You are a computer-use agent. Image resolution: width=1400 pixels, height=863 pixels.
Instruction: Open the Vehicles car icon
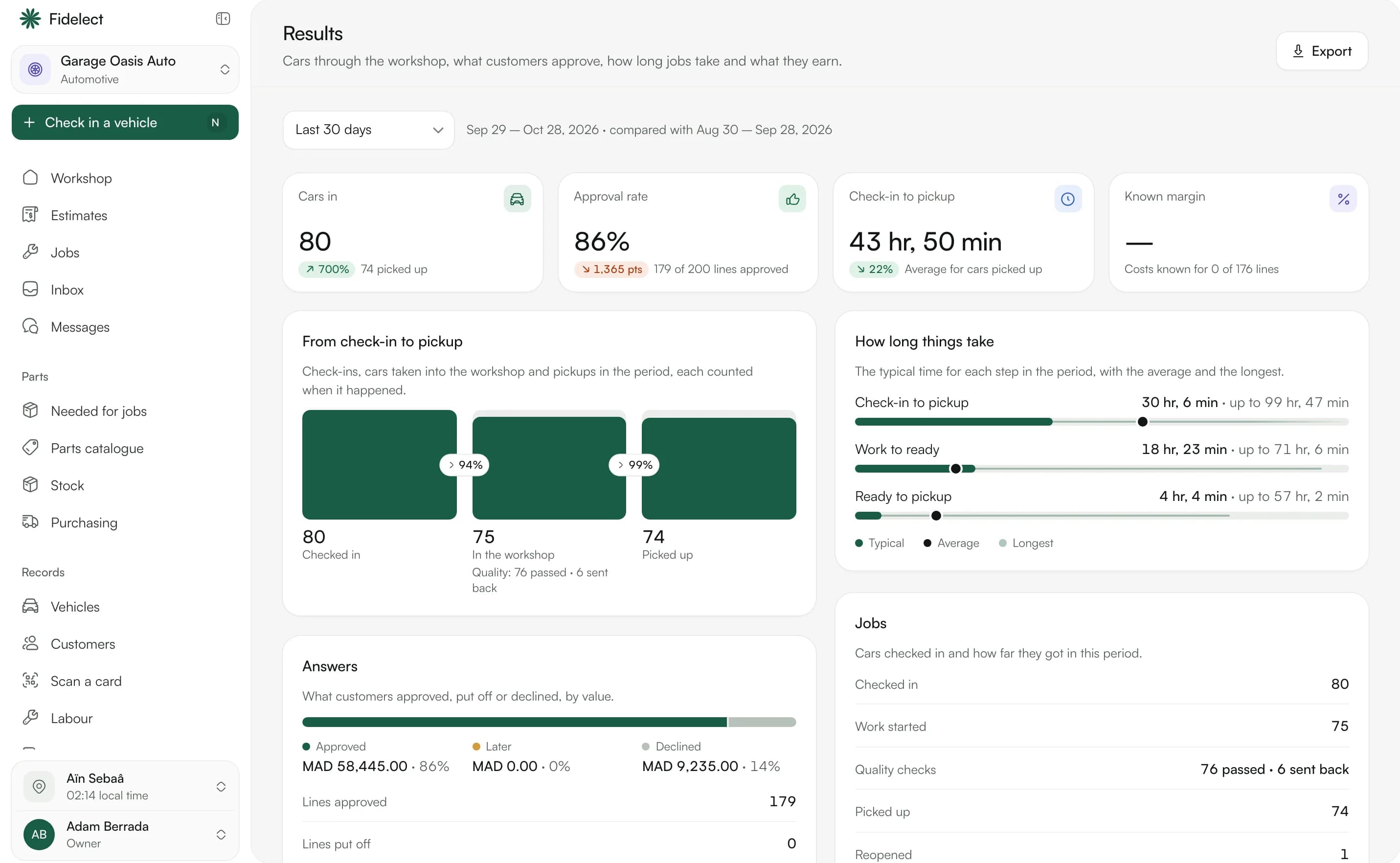[30, 606]
